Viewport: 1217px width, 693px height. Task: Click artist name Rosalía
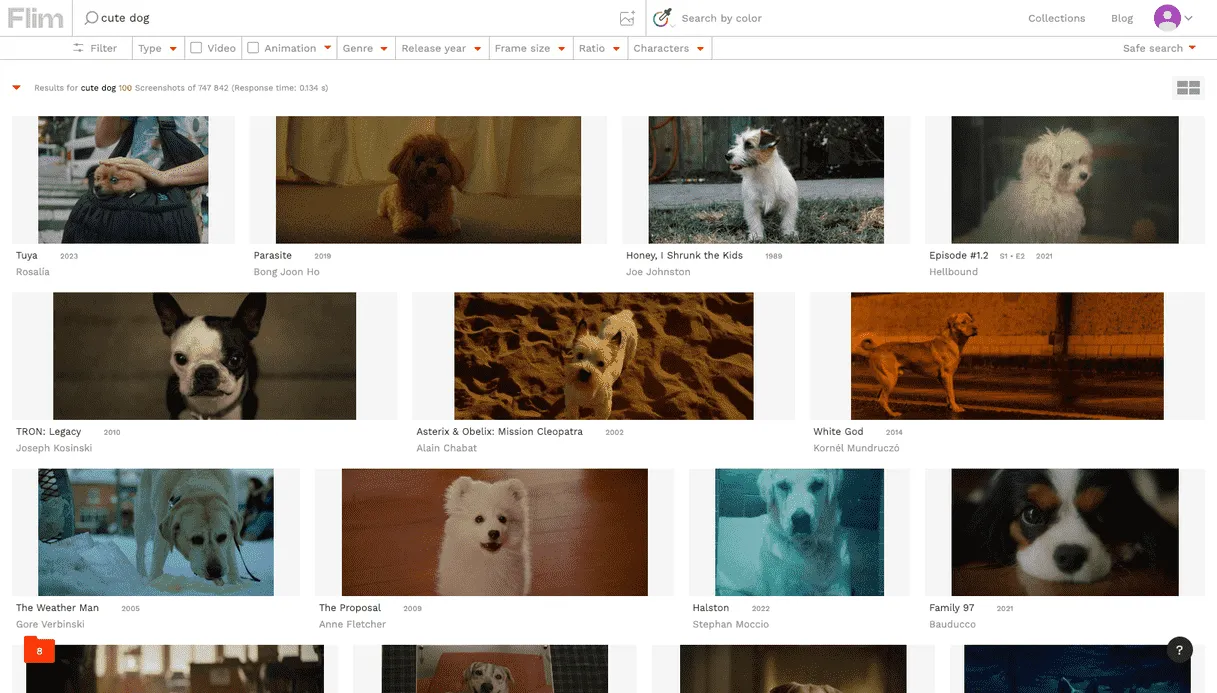33,272
